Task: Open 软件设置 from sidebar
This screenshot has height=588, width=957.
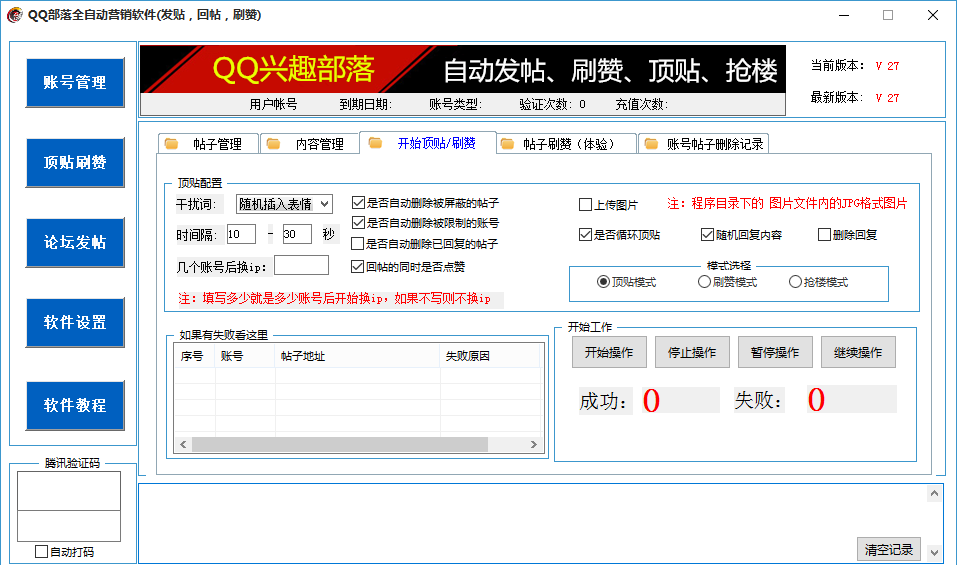Action: tap(75, 322)
